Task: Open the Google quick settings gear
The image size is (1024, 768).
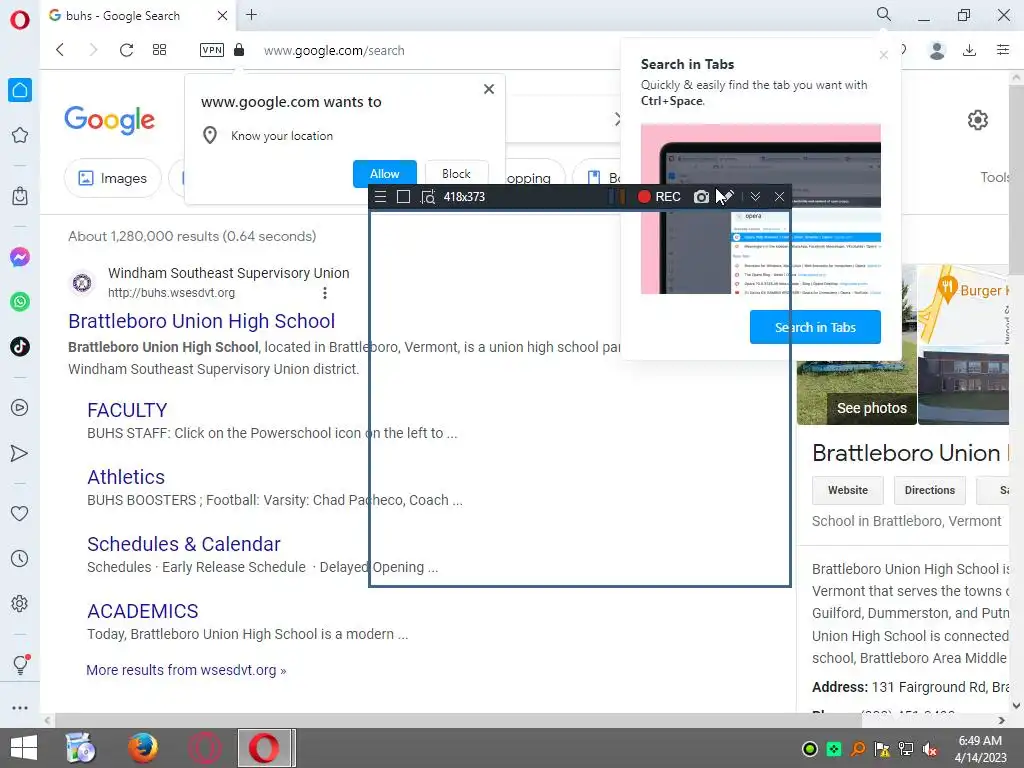Action: point(978,120)
